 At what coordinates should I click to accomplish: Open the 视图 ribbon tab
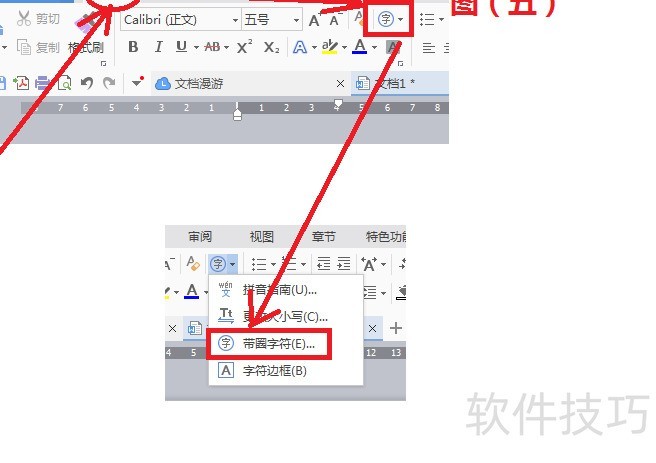(261, 237)
